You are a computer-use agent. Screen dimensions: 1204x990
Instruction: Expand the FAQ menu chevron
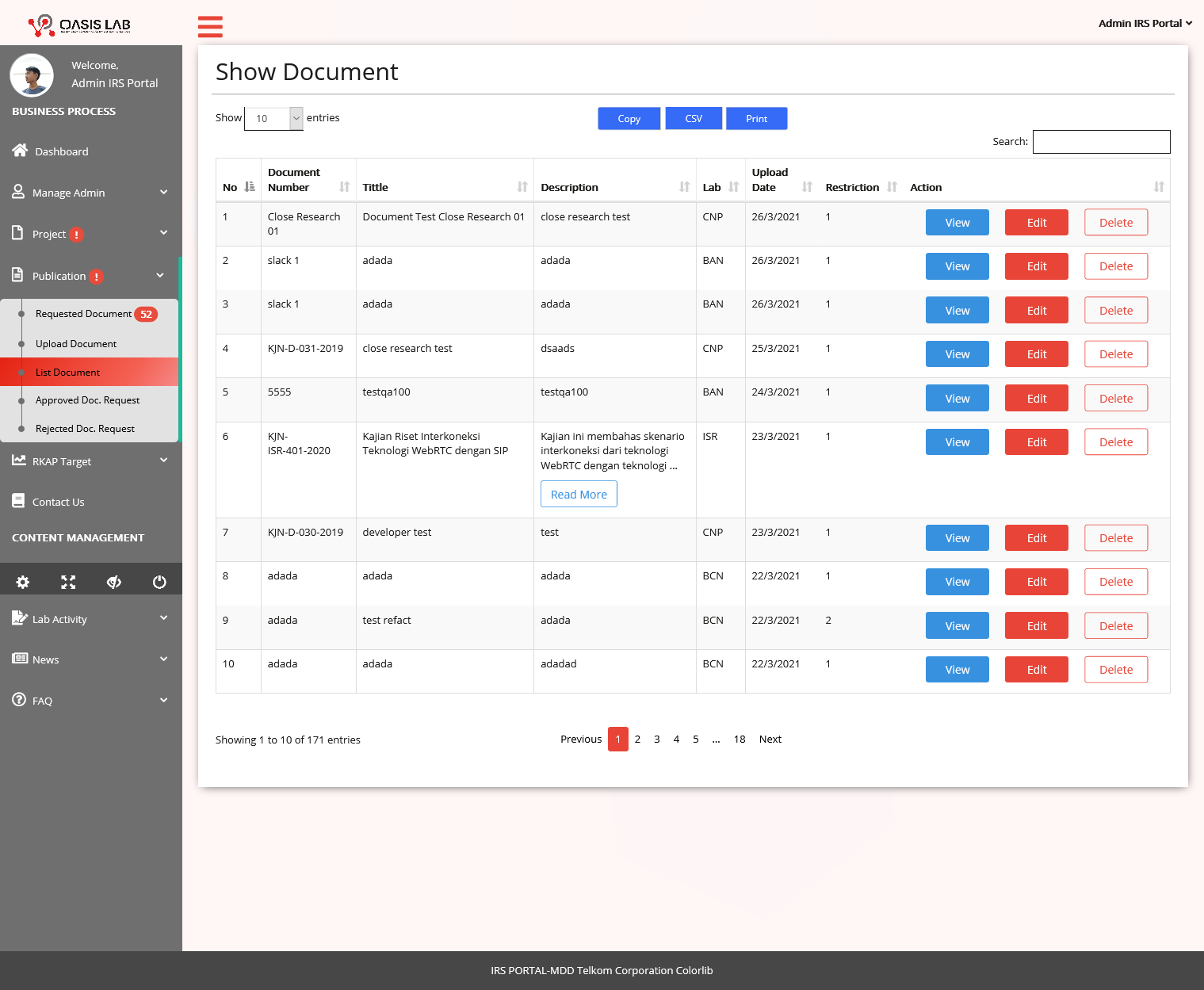pos(163,700)
